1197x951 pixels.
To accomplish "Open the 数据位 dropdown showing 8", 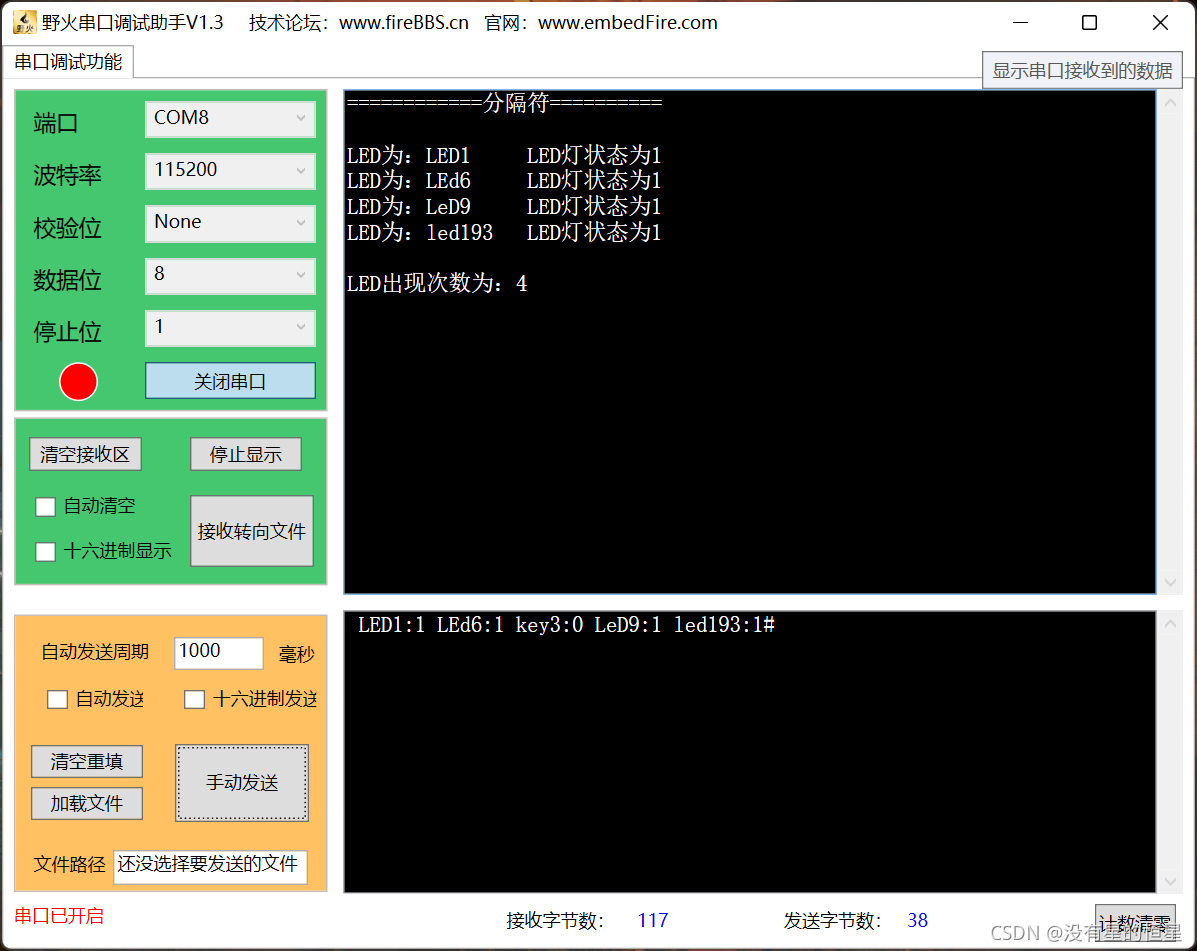I will [x=230, y=276].
